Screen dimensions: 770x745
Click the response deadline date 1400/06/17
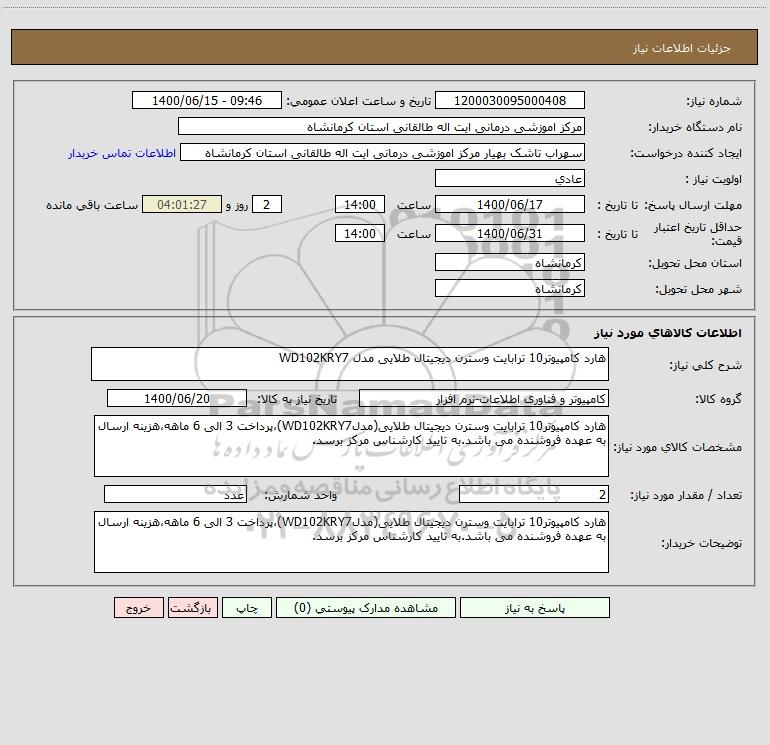510,204
